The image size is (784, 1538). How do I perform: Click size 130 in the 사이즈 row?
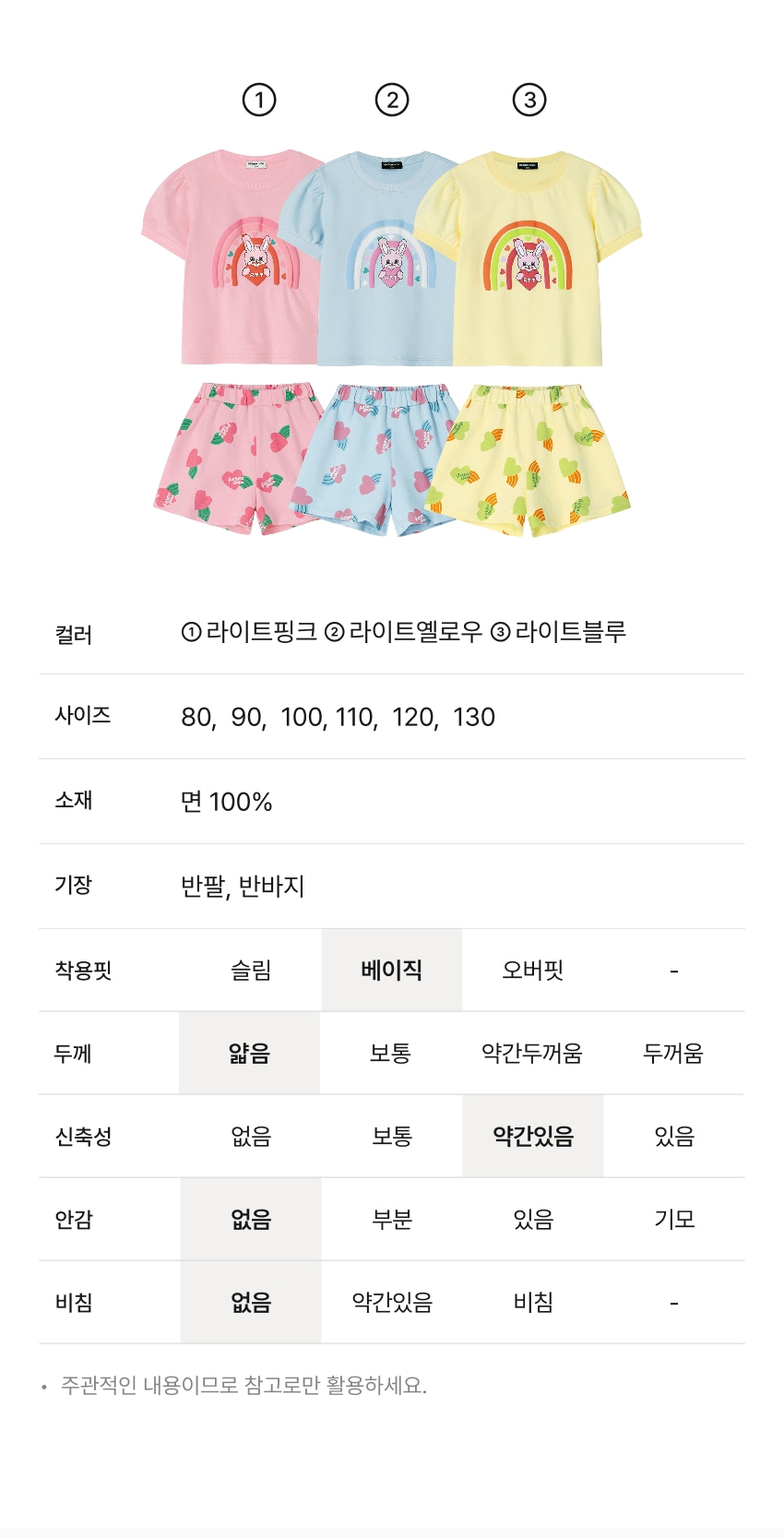(x=474, y=717)
